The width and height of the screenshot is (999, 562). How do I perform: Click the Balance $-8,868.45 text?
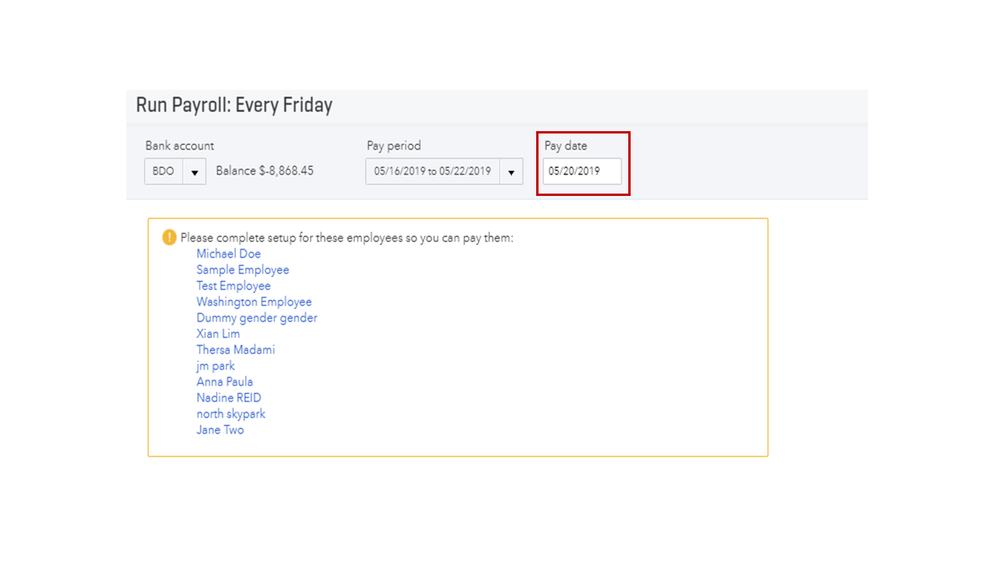(x=265, y=171)
